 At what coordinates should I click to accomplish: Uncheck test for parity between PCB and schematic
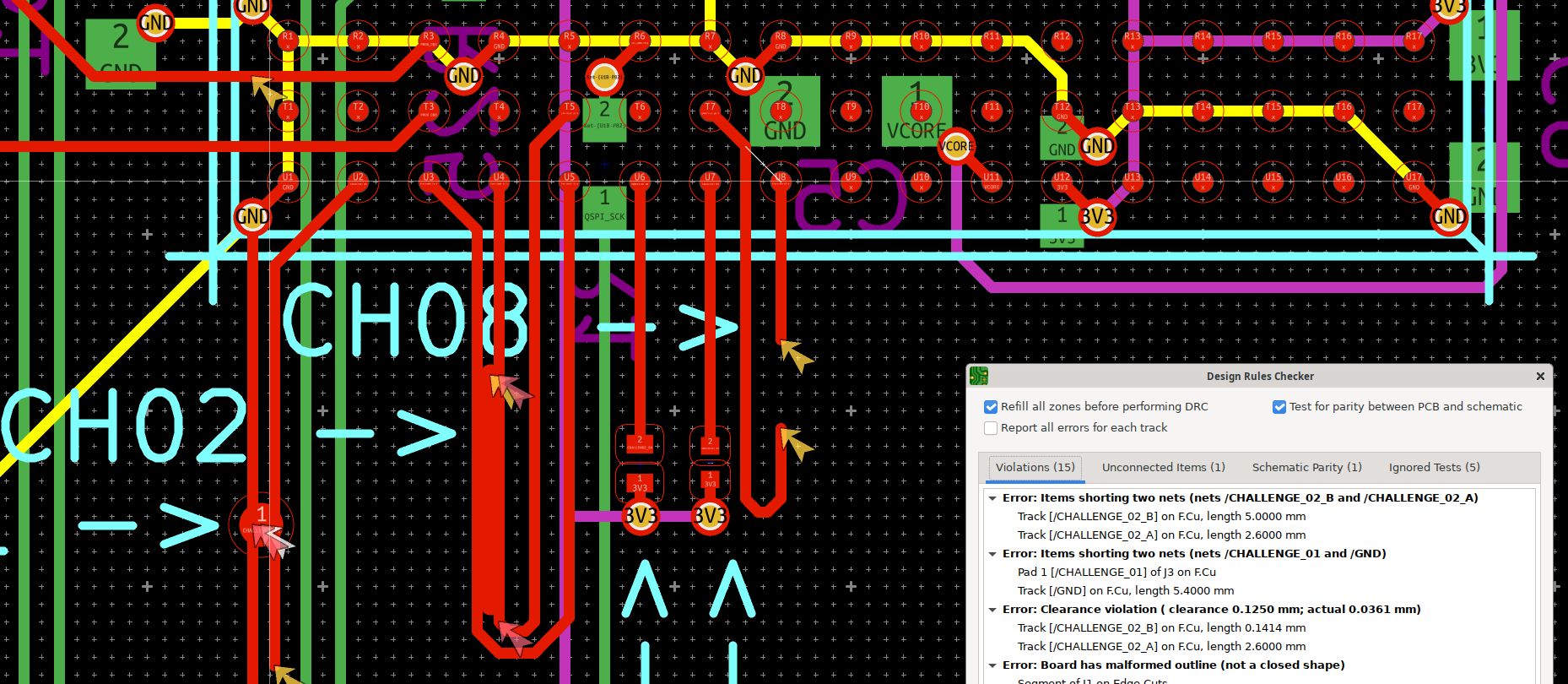(1279, 407)
